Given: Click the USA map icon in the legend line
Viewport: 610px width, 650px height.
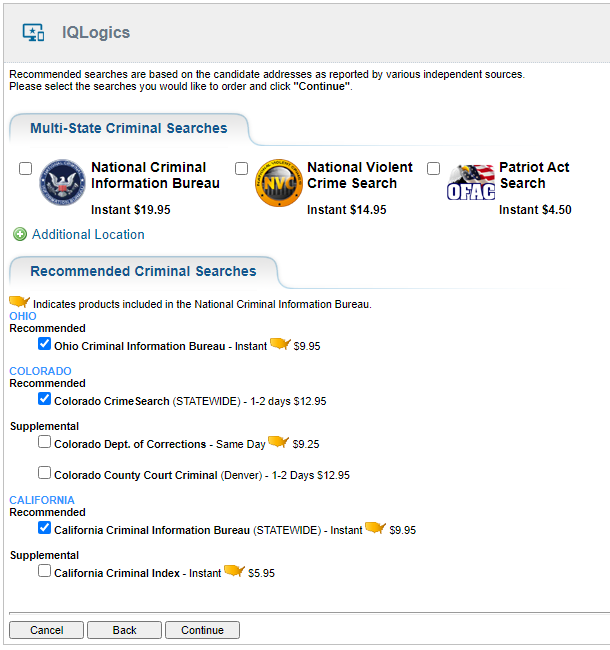Looking at the screenshot, I should pyautogui.click(x=19, y=301).
